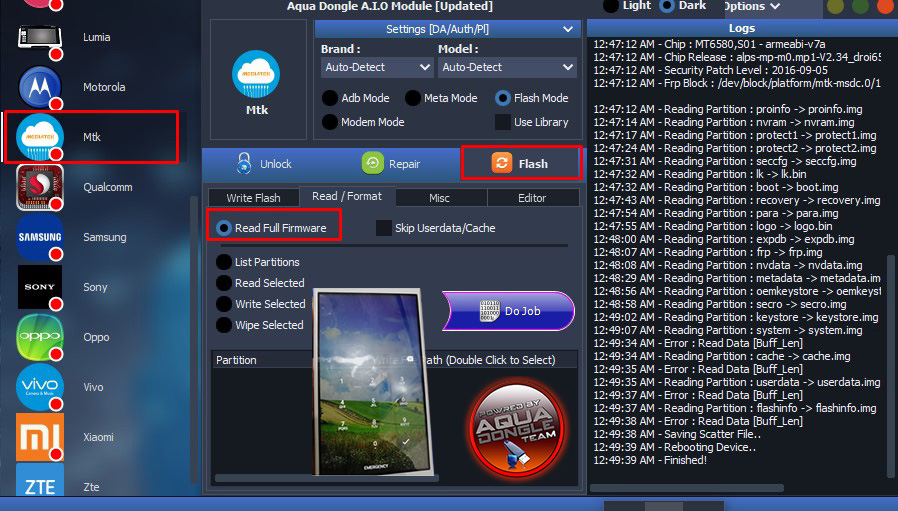Enable Meta Mode option

click(412, 98)
